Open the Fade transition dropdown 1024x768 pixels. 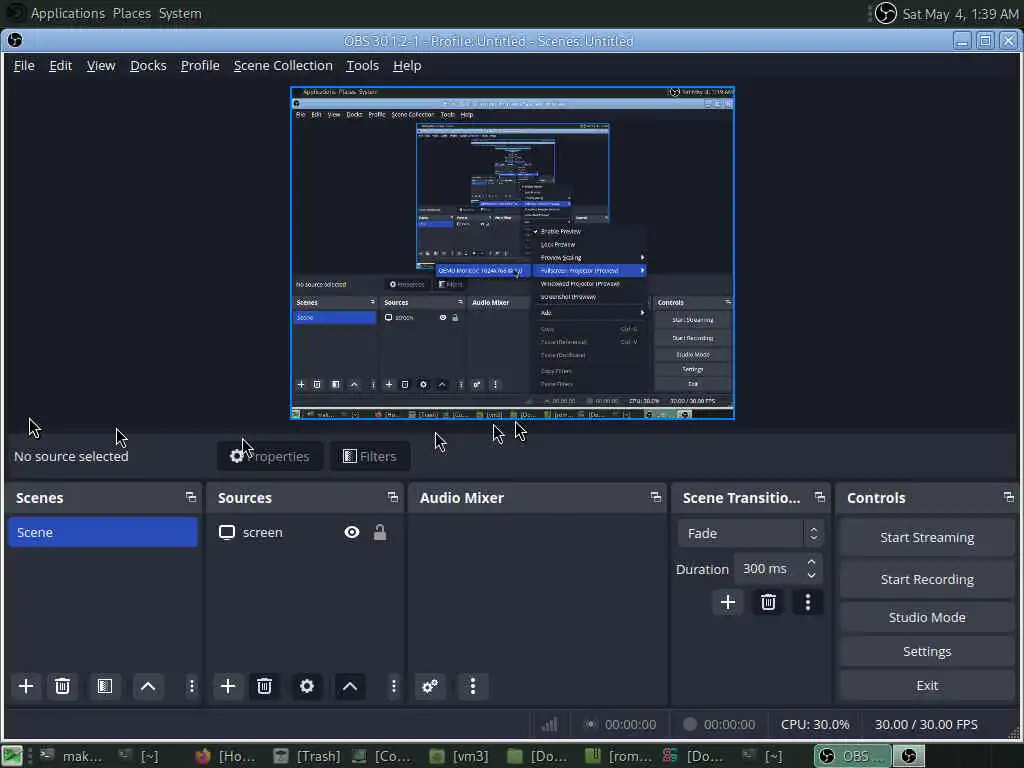coord(750,534)
